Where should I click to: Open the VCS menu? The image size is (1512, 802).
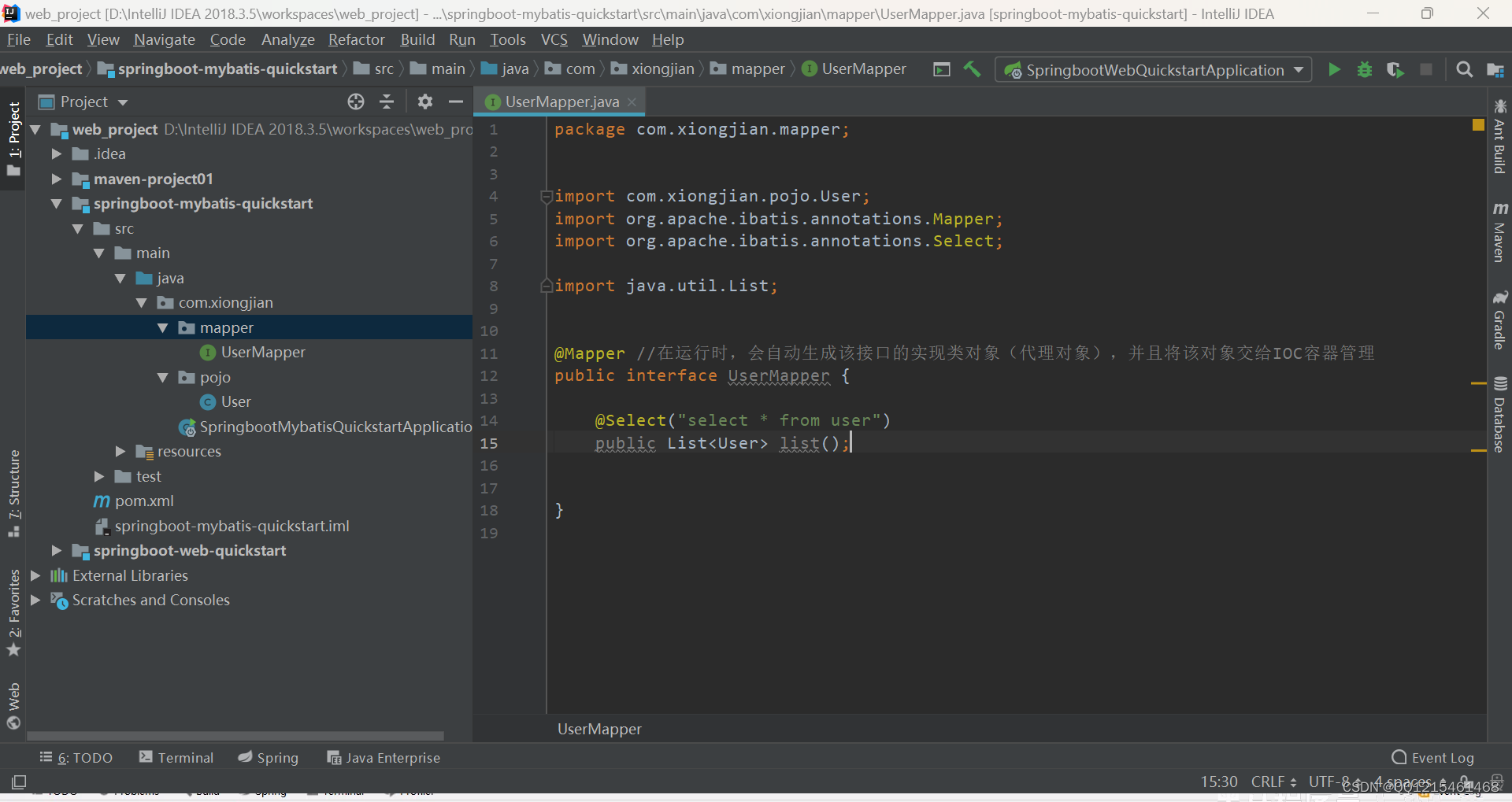554,39
